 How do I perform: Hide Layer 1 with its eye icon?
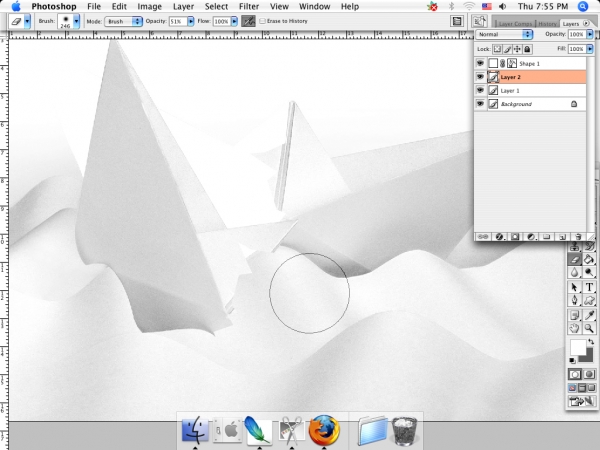pos(480,90)
